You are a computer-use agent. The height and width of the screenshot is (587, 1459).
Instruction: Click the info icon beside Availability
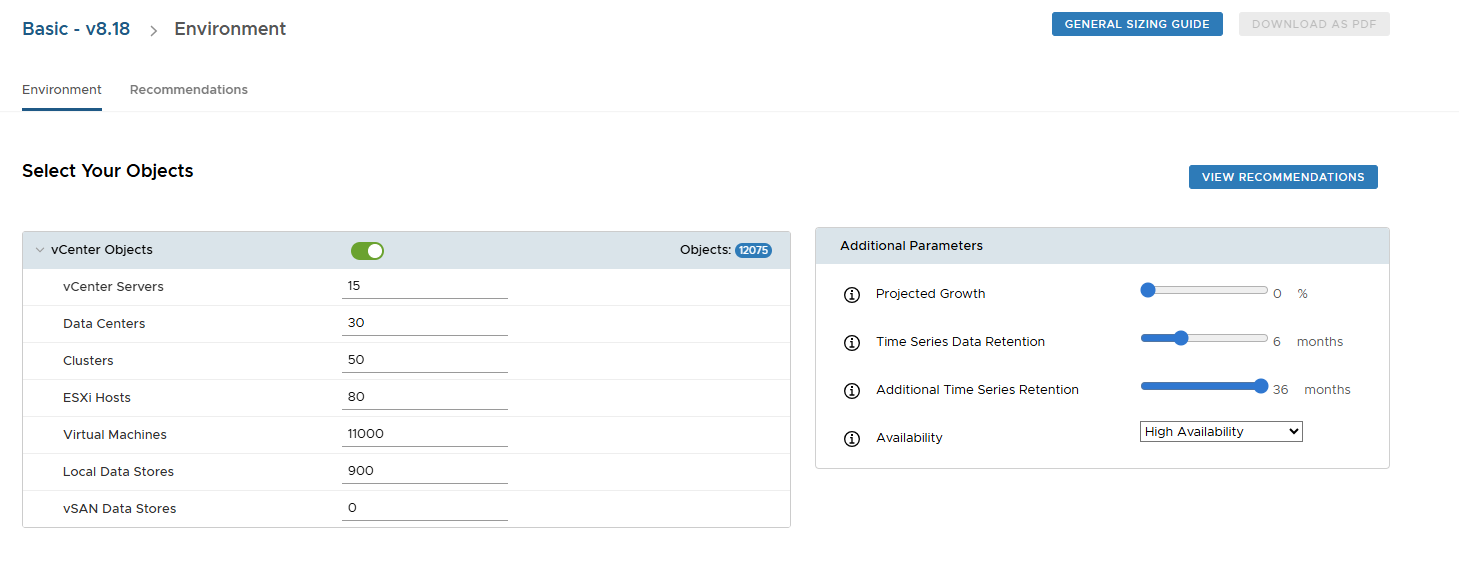click(852, 439)
